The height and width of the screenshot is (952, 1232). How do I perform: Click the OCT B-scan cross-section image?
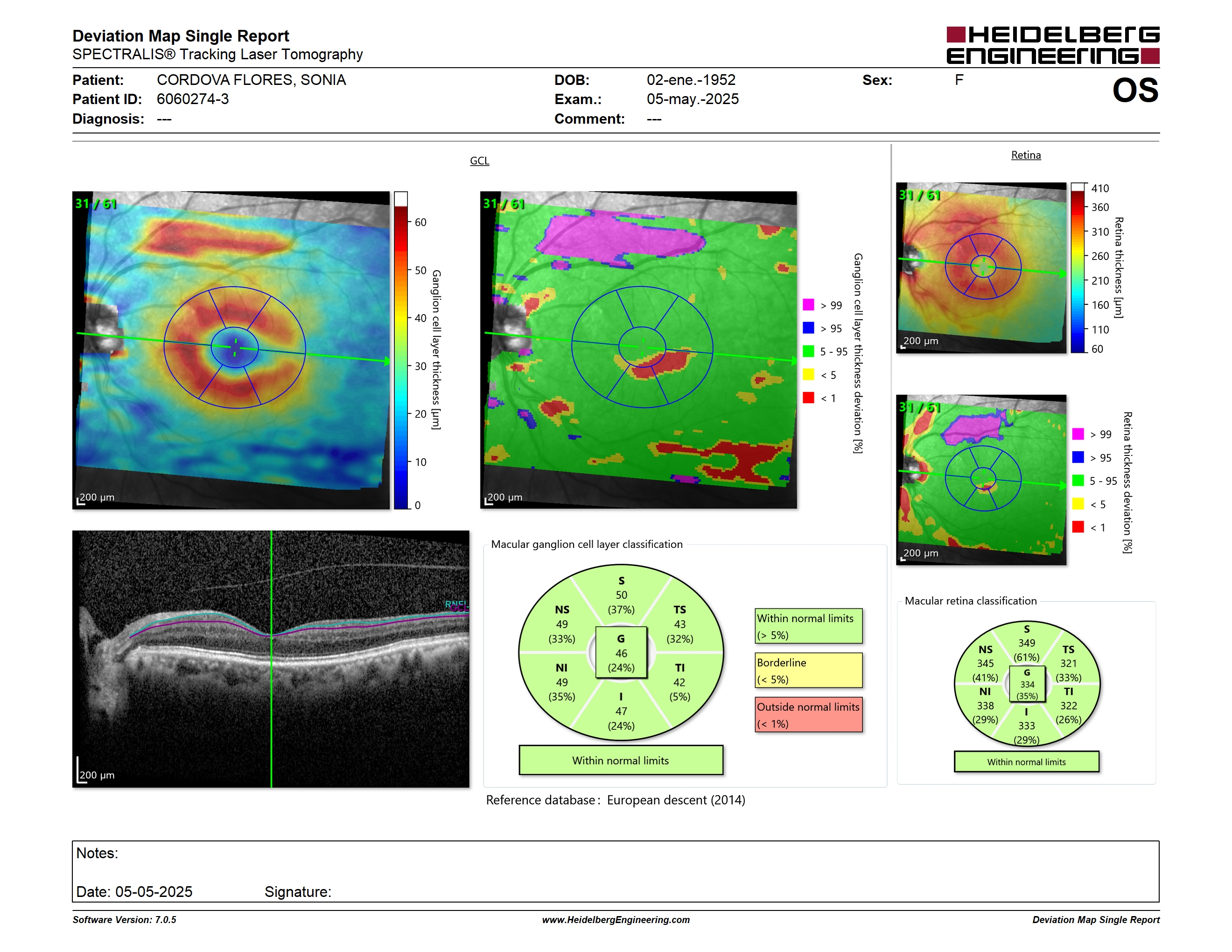(x=271, y=659)
